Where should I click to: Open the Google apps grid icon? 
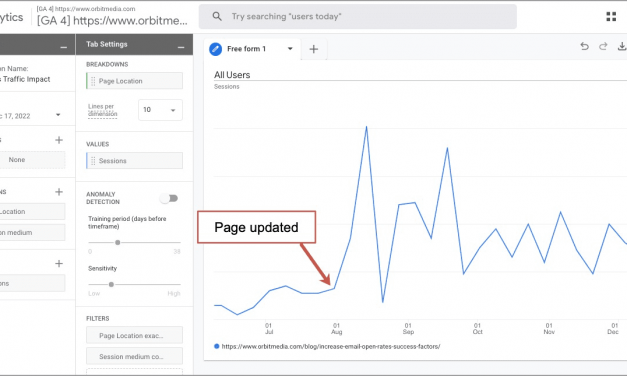tap(611, 16)
